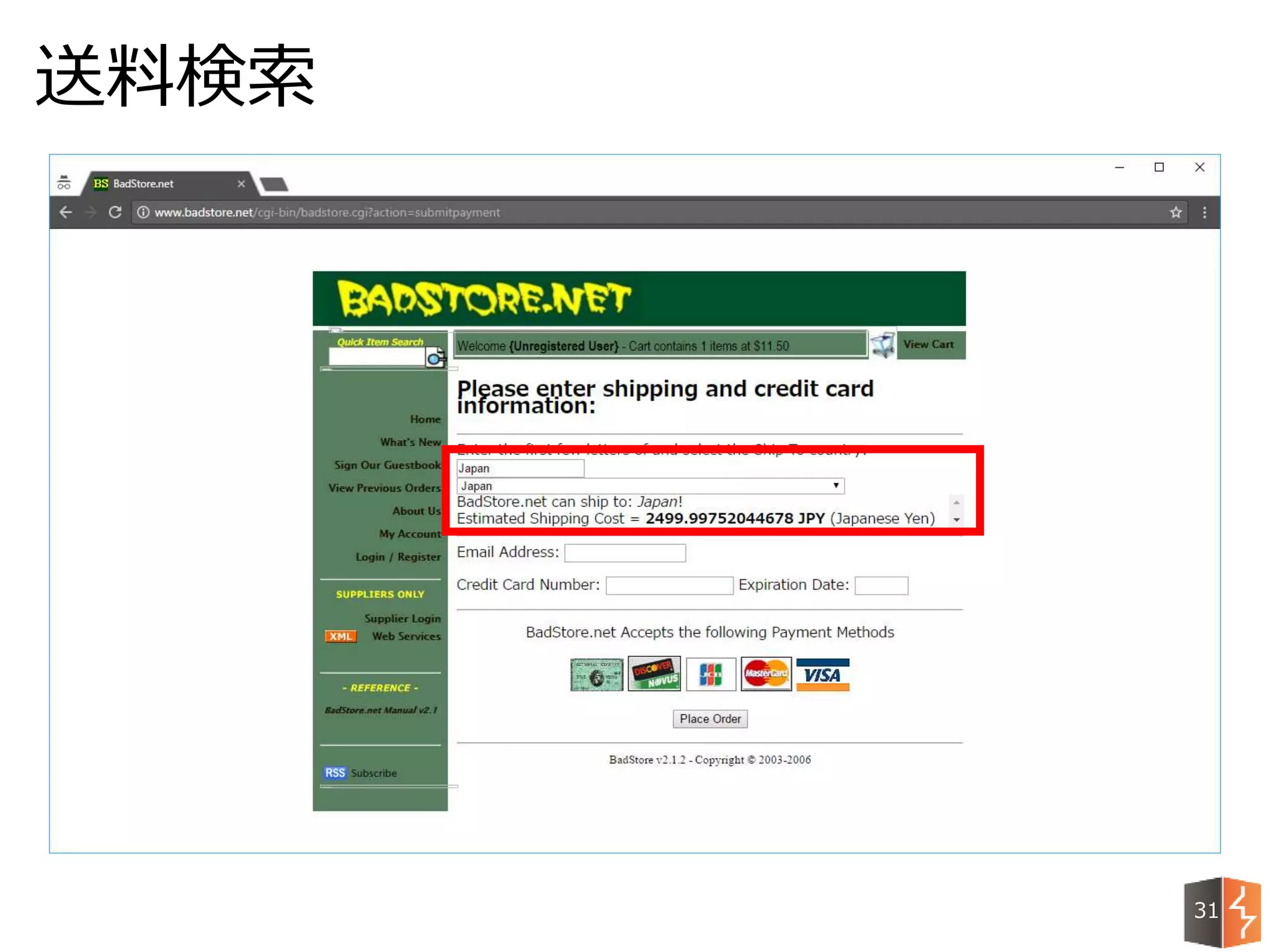The width and height of the screenshot is (1270, 952).
Task: Click the Credit Card Number field
Action: tap(668, 586)
